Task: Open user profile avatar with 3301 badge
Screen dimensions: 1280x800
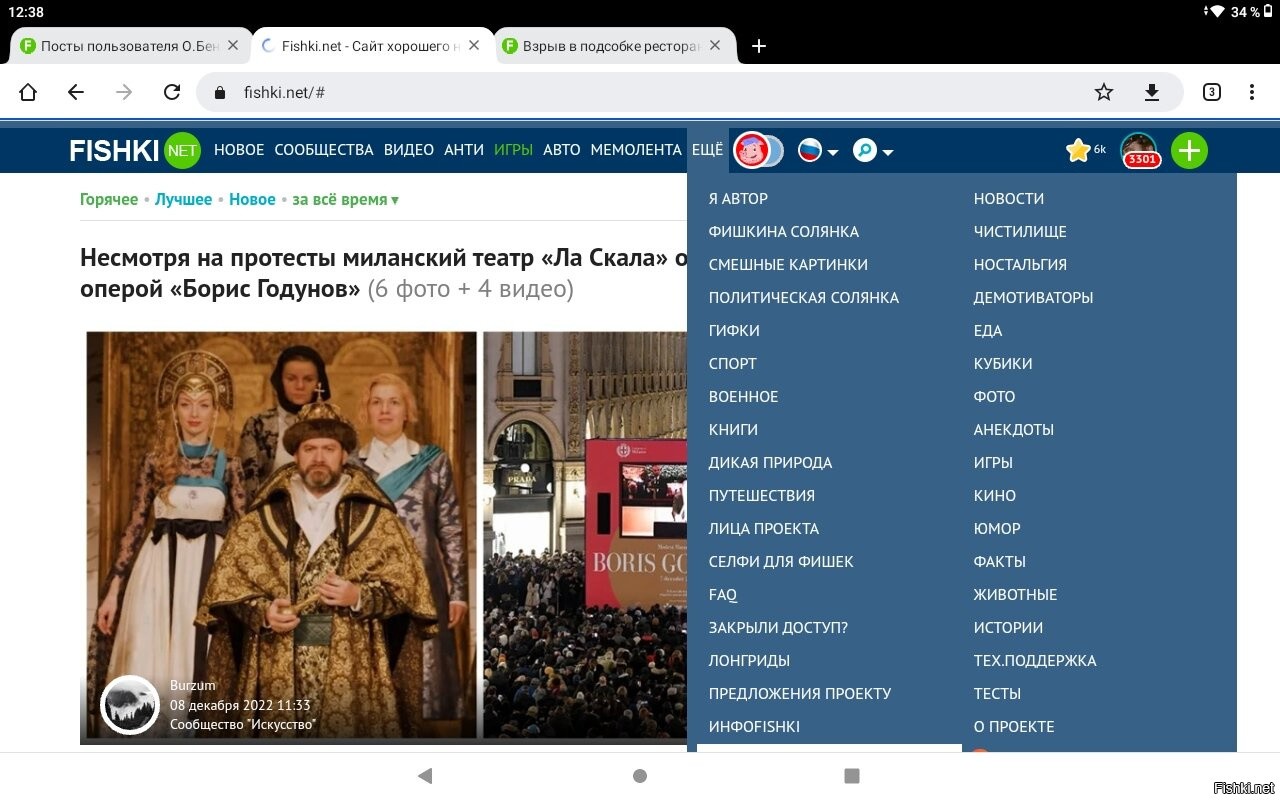Action: (x=1139, y=150)
